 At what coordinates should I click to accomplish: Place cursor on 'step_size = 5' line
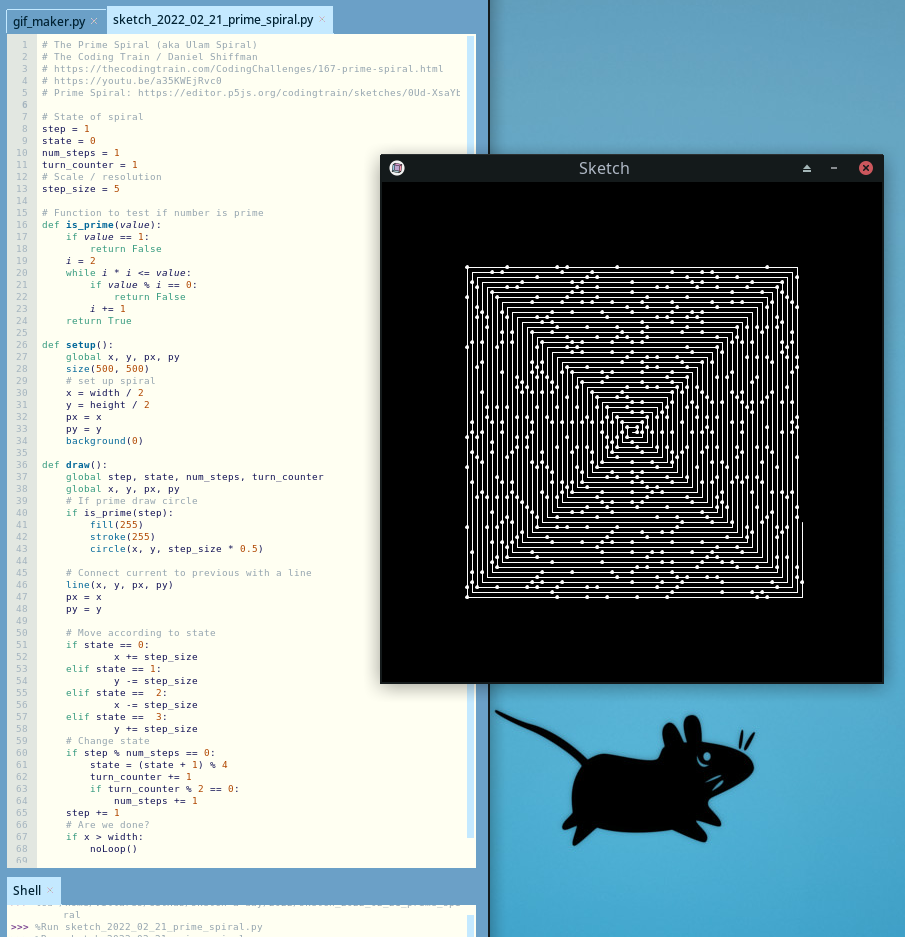(81, 189)
